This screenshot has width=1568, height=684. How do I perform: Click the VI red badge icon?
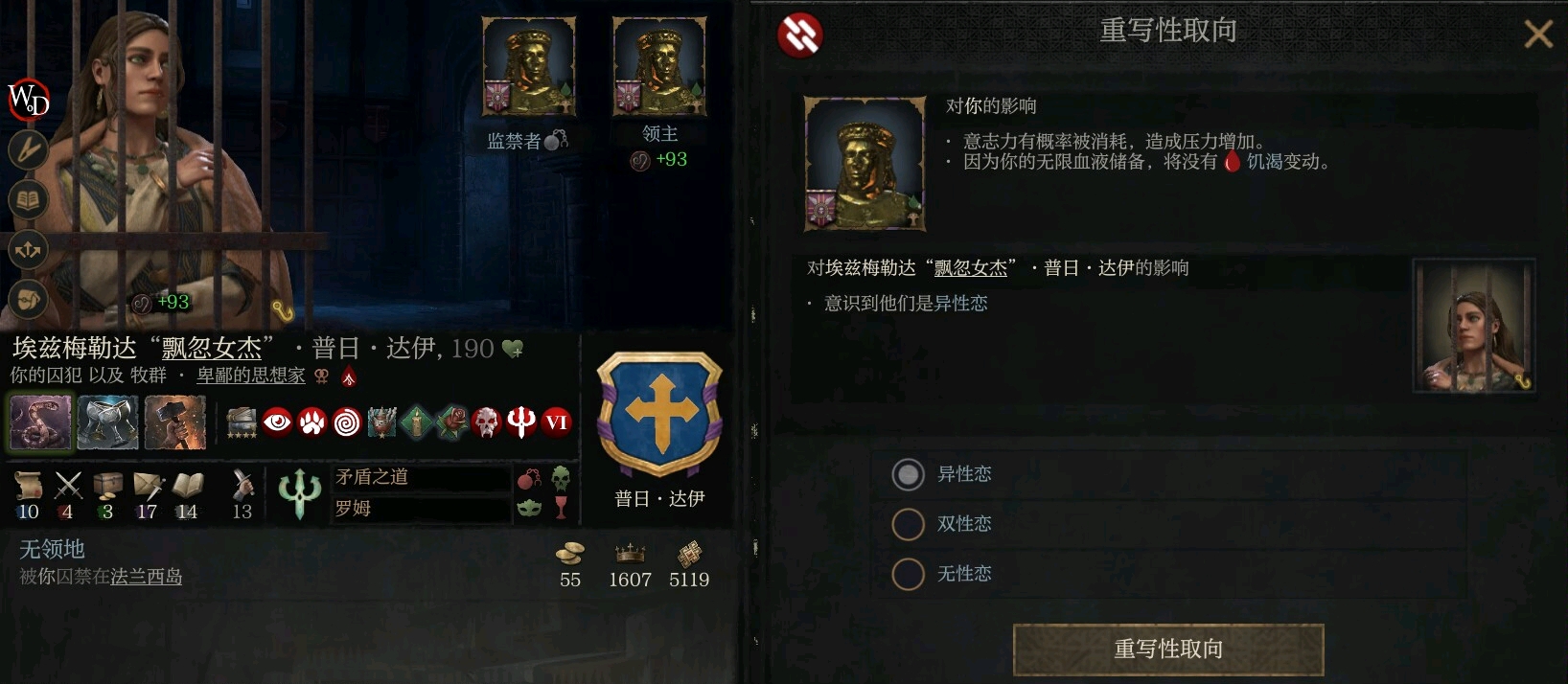tap(557, 422)
